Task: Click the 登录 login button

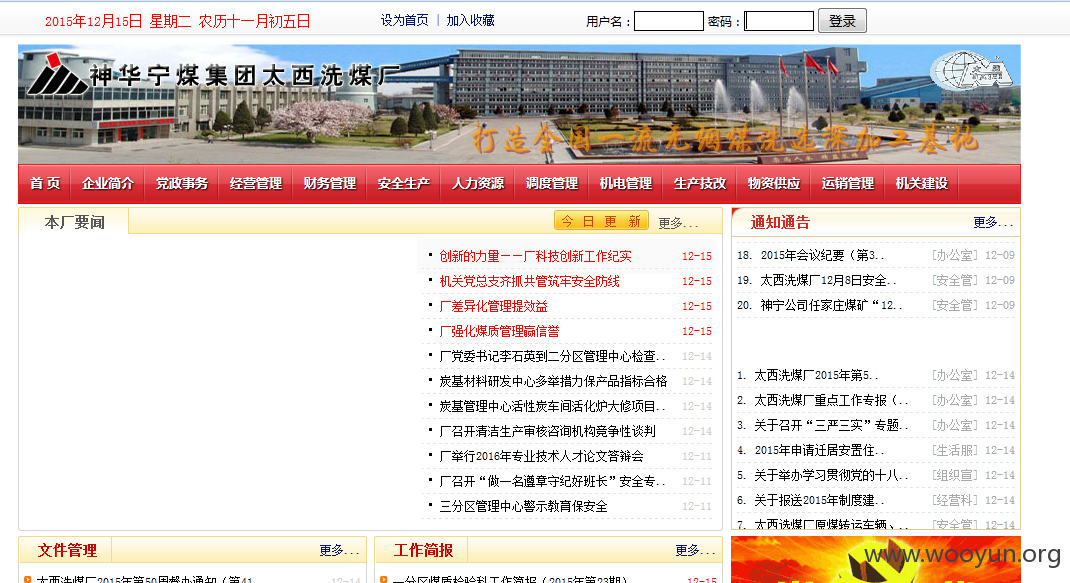Action: click(x=842, y=21)
